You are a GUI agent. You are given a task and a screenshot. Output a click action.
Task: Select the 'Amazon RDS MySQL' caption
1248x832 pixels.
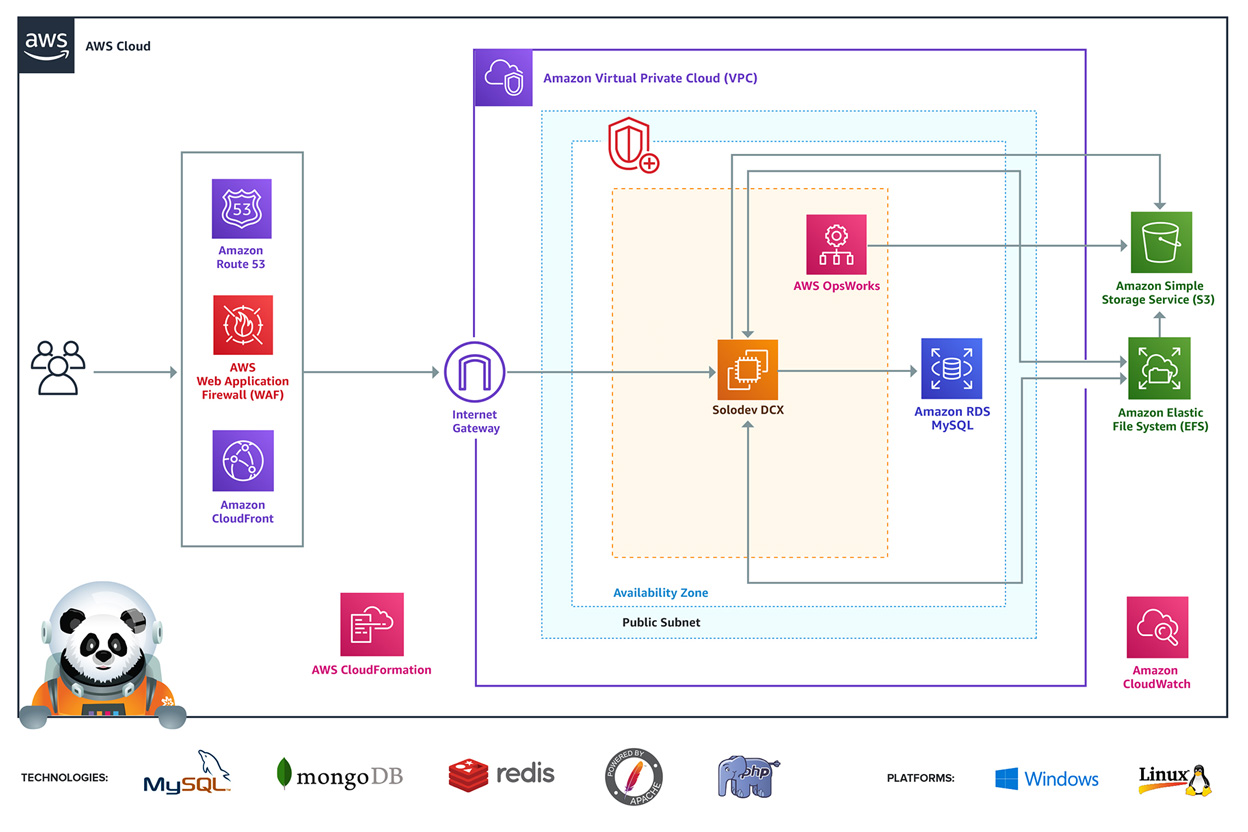(x=951, y=419)
